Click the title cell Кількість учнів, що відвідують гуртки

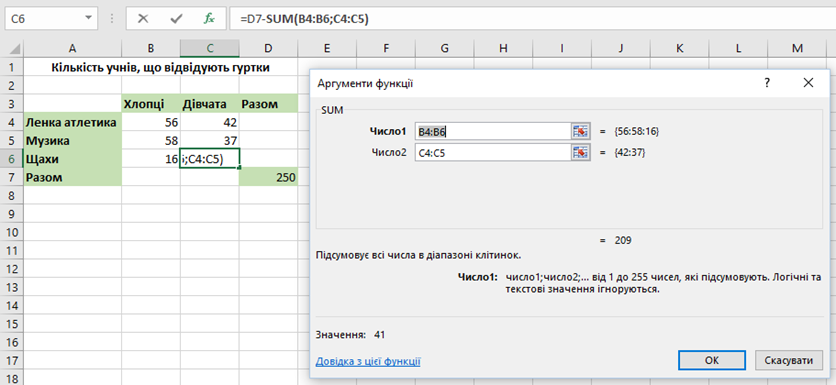click(x=160, y=67)
